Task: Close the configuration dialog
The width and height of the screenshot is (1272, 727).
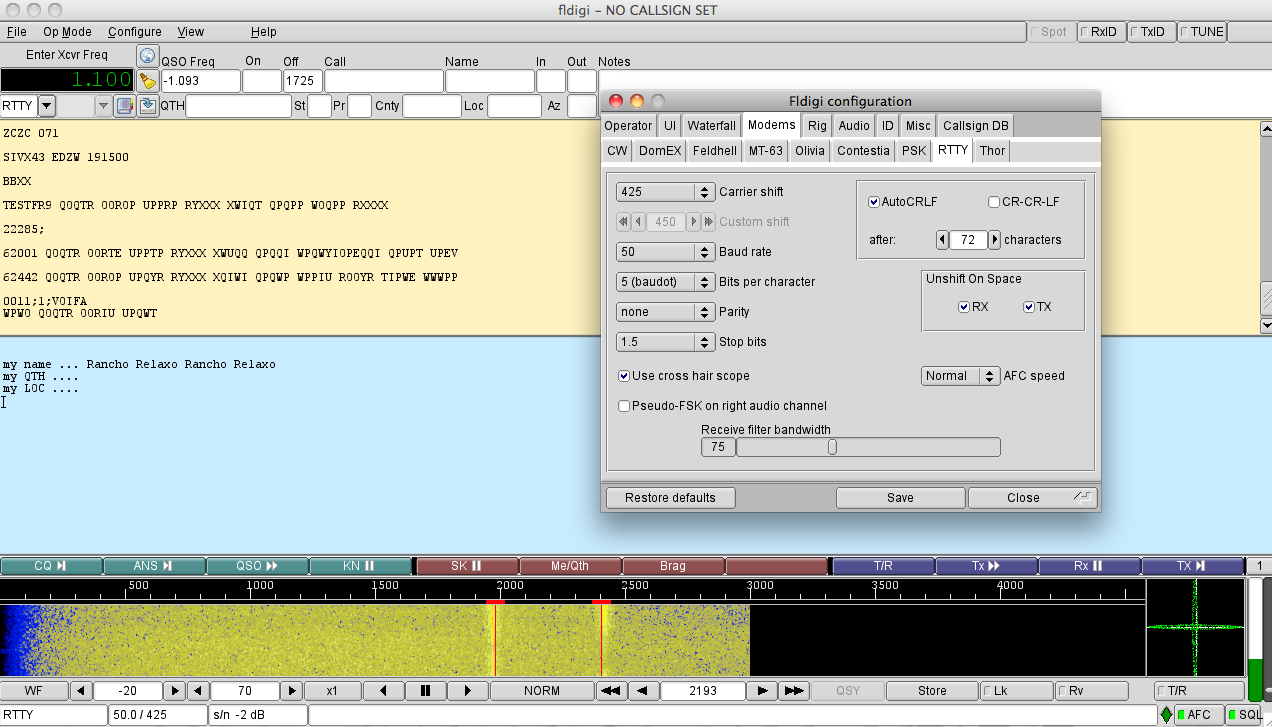Action: [x=1032, y=498]
